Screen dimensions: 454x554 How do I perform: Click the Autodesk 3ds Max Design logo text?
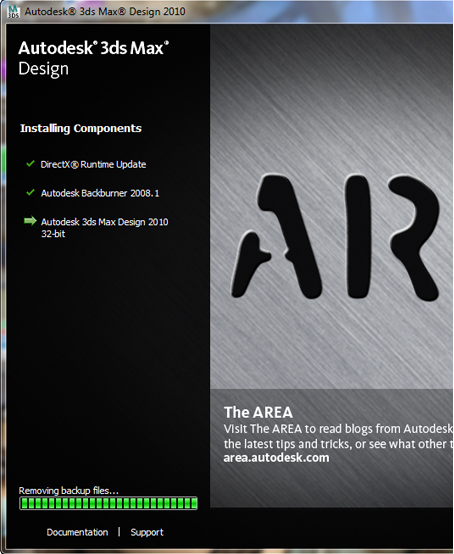click(94, 58)
